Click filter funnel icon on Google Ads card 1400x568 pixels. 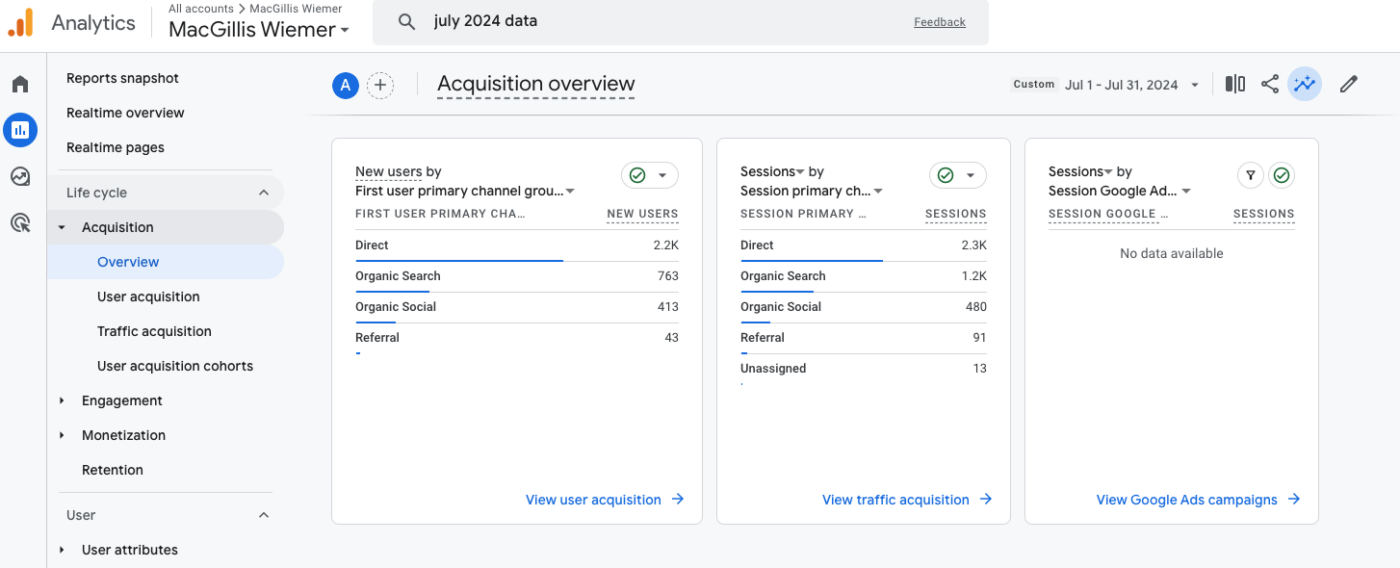pyautogui.click(x=1250, y=176)
